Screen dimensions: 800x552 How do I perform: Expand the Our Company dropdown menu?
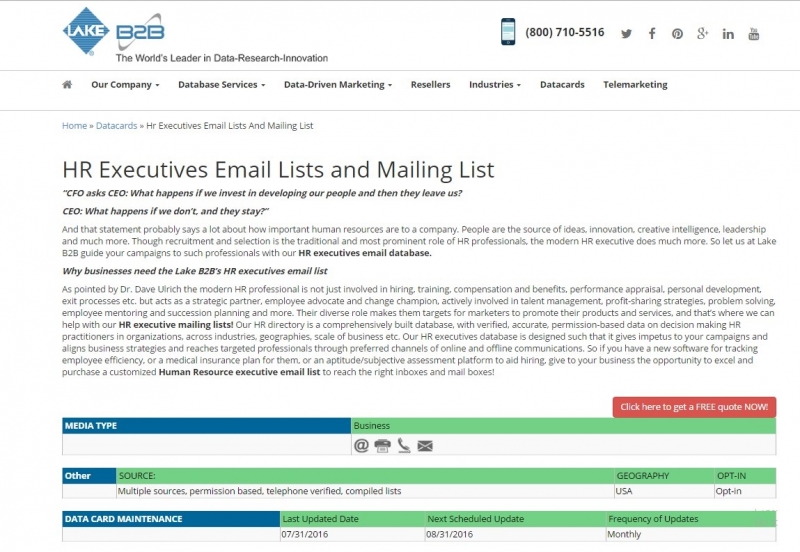point(125,85)
